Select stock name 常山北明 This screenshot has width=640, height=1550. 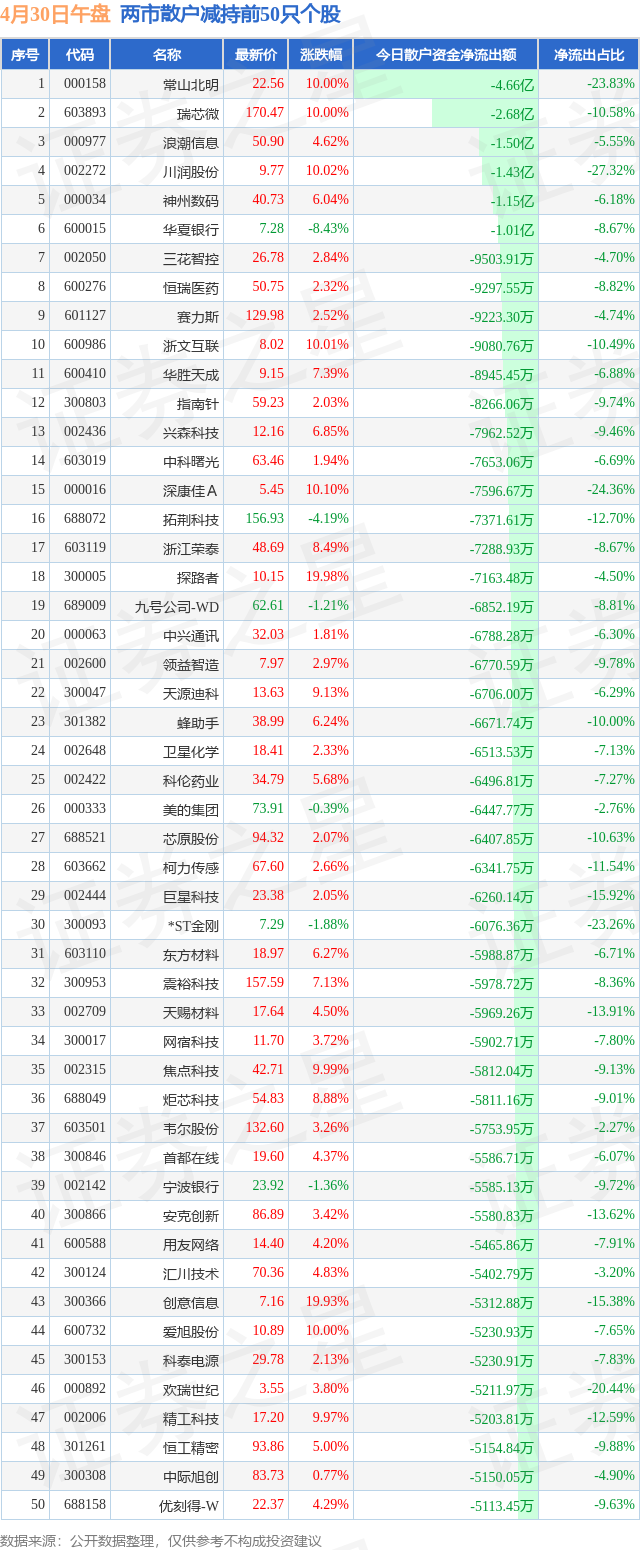pos(191,84)
